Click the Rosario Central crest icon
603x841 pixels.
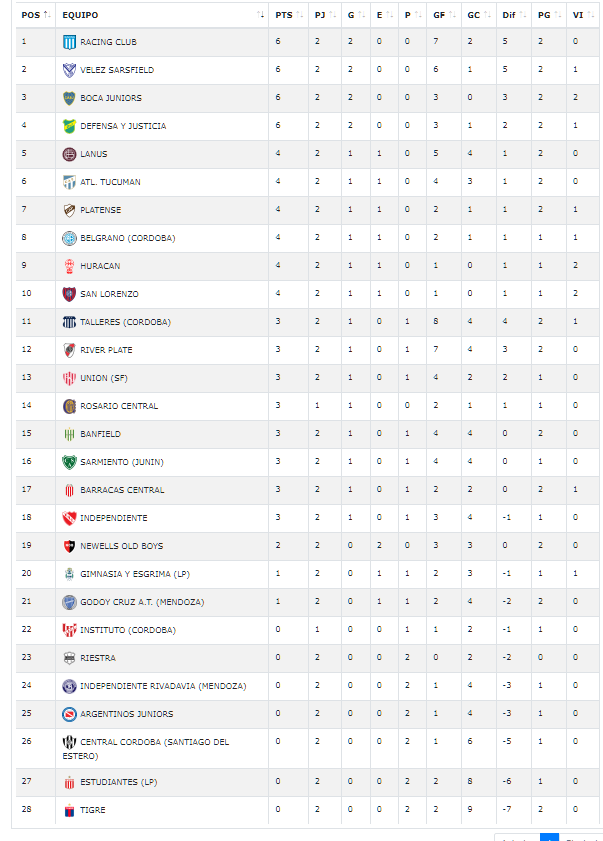pyautogui.click(x=69, y=406)
